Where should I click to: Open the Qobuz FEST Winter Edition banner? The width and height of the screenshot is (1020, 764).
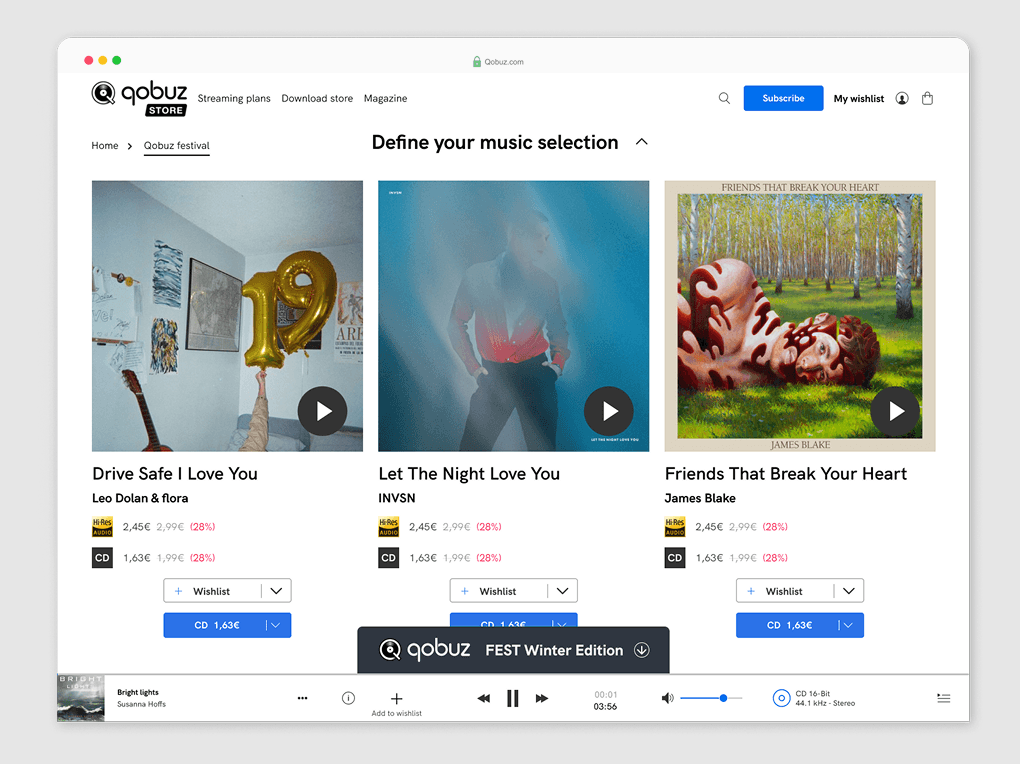pyautogui.click(x=513, y=650)
